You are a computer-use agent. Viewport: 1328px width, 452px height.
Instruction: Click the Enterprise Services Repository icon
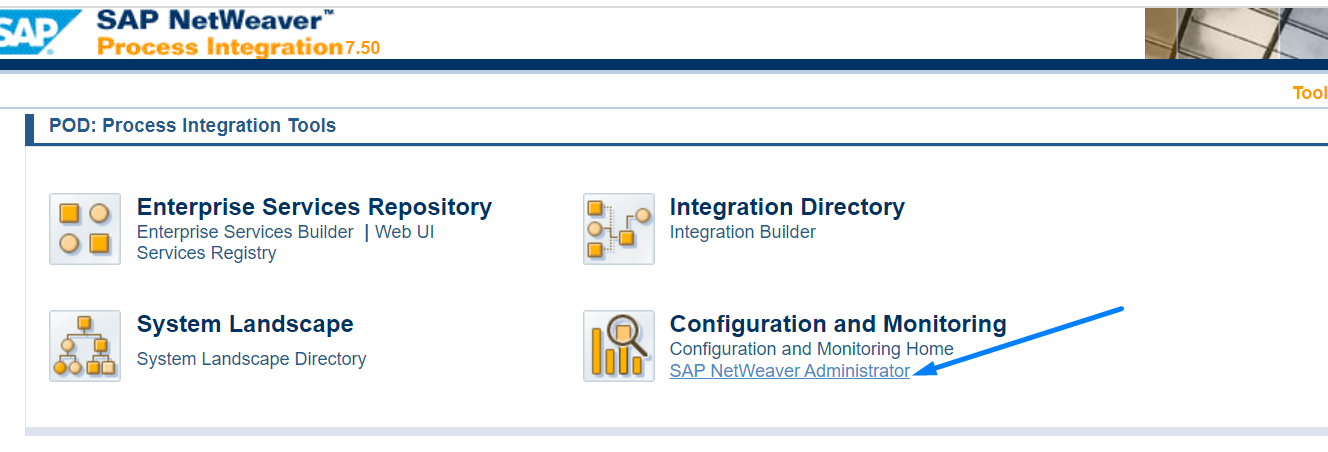tap(85, 229)
